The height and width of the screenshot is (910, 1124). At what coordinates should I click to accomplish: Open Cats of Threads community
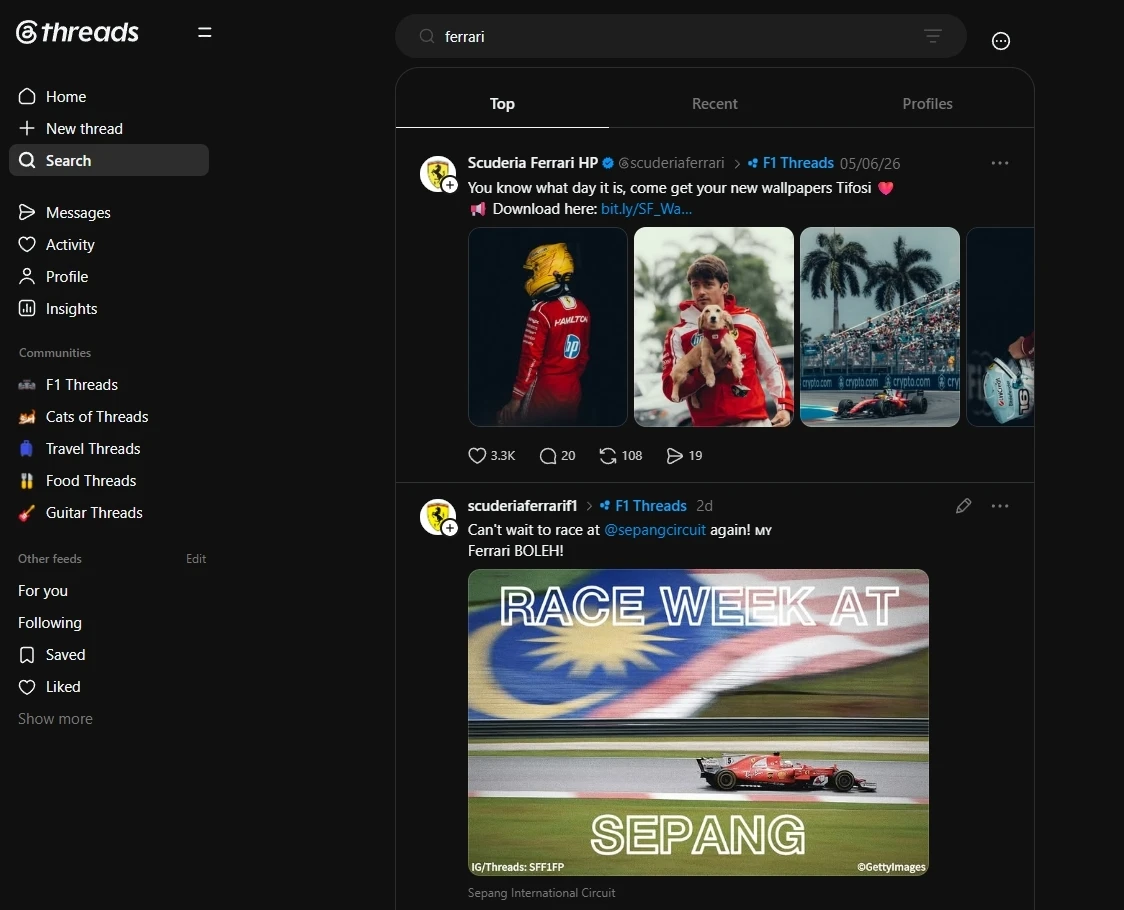[109, 417]
